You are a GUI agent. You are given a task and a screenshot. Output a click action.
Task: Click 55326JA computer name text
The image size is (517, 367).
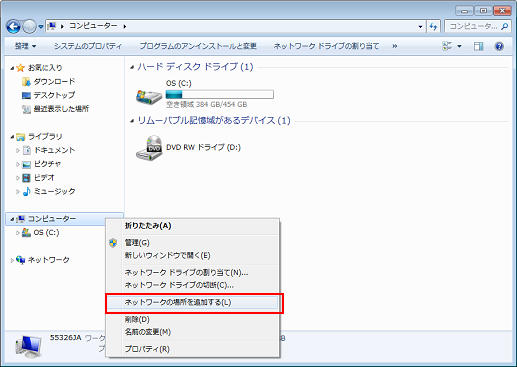click(x=66, y=338)
